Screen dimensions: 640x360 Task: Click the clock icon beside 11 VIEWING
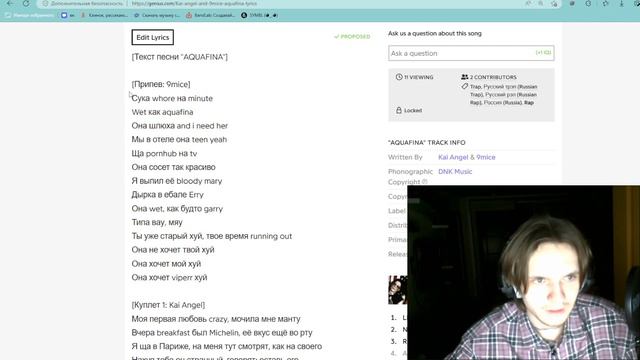399,77
